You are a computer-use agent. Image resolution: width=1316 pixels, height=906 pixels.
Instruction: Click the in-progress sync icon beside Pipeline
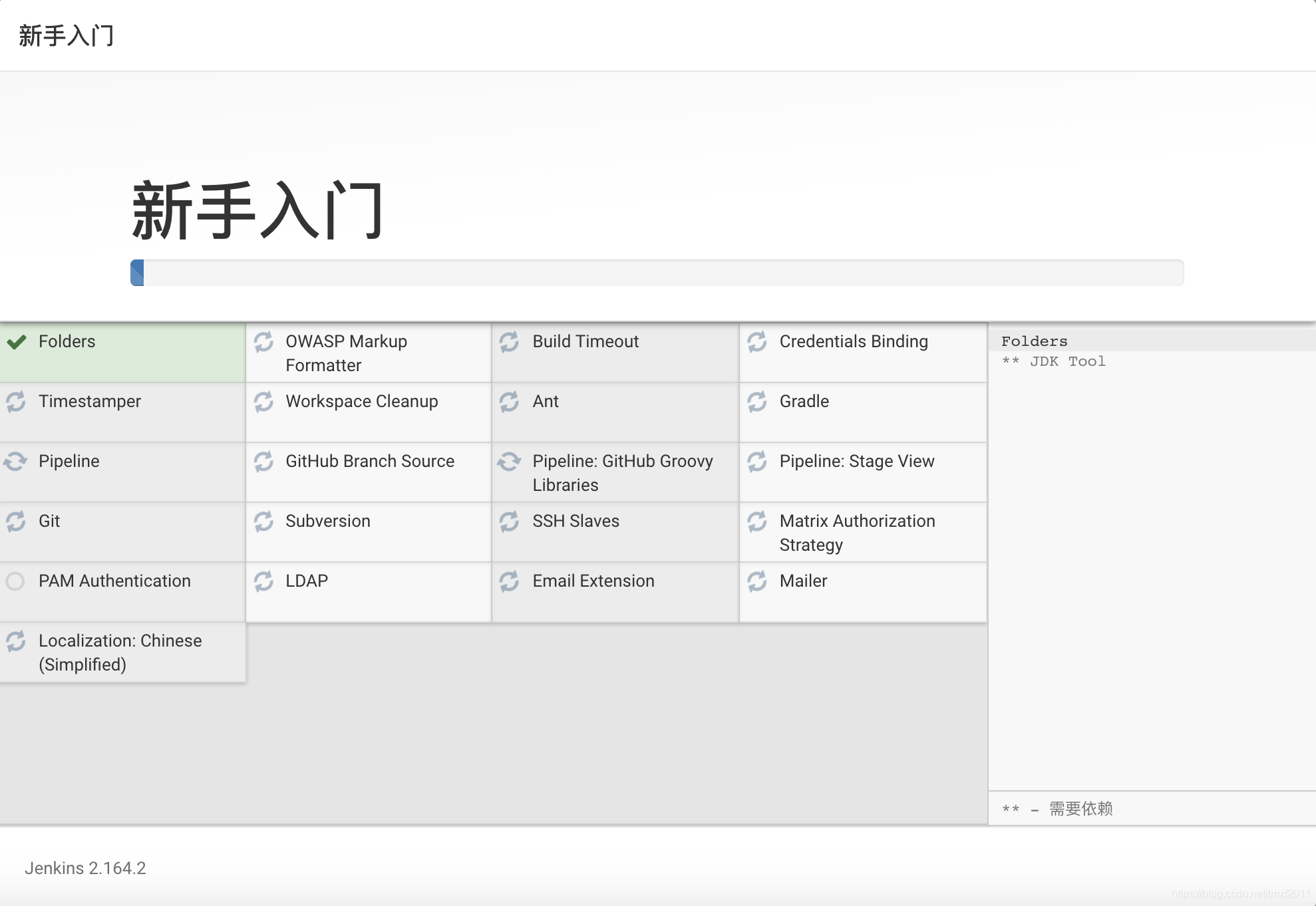15,461
